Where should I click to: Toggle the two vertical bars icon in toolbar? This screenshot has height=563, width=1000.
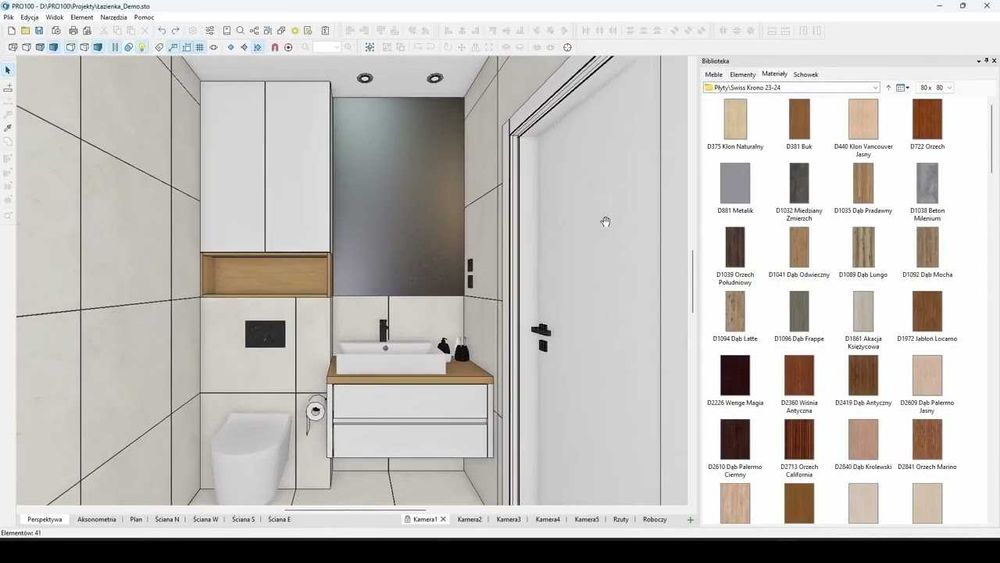coord(115,47)
